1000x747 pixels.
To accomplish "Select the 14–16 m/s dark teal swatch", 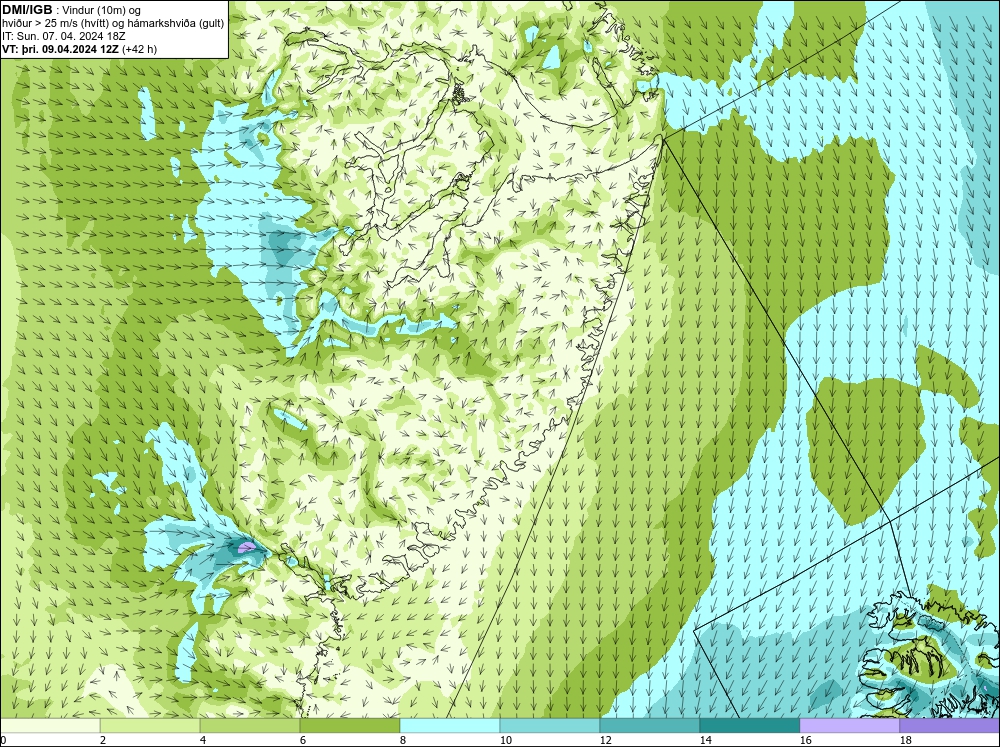I will [x=749, y=726].
